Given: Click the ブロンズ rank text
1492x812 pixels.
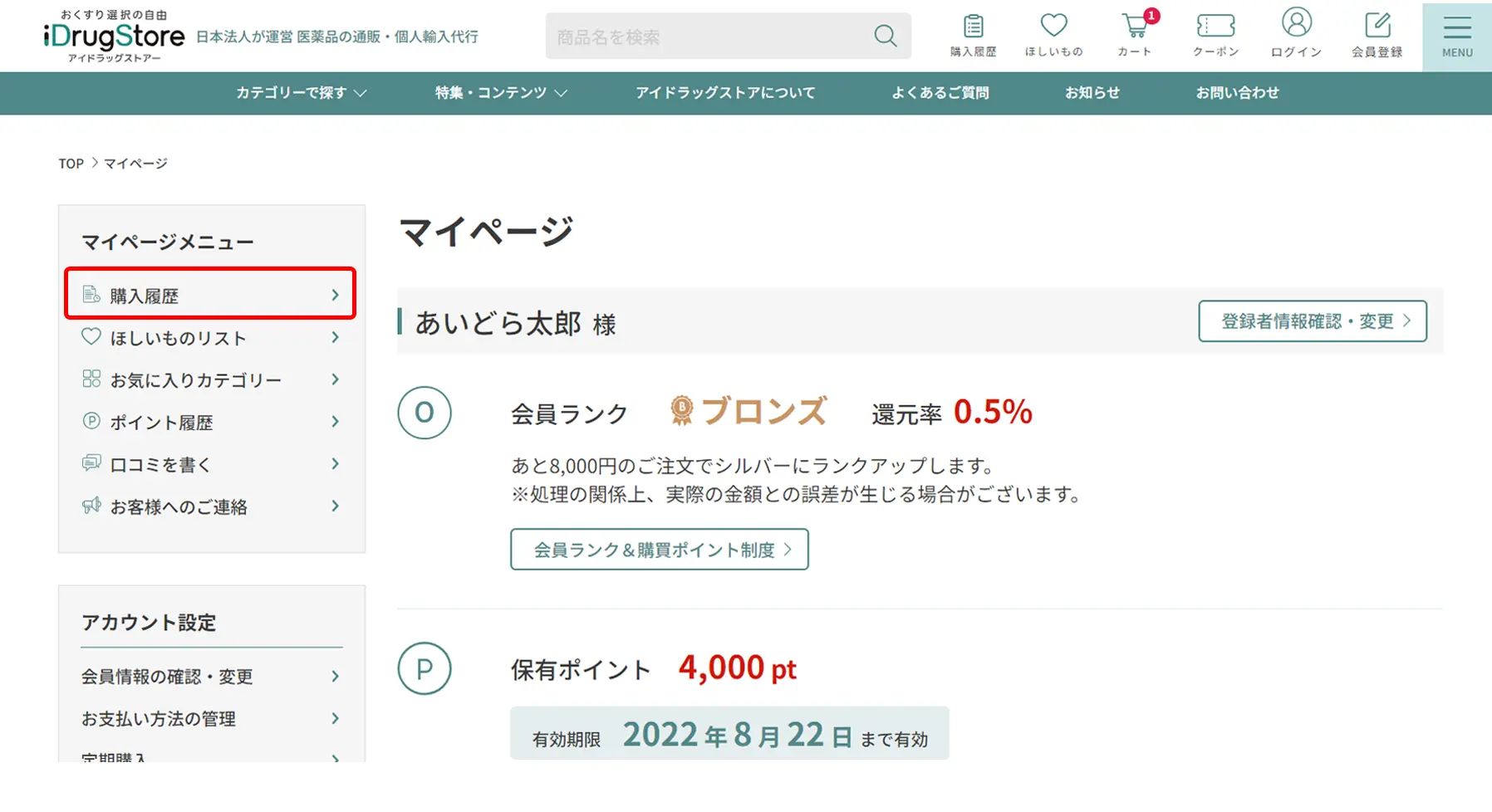Looking at the screenshot, I should point(764,411).
